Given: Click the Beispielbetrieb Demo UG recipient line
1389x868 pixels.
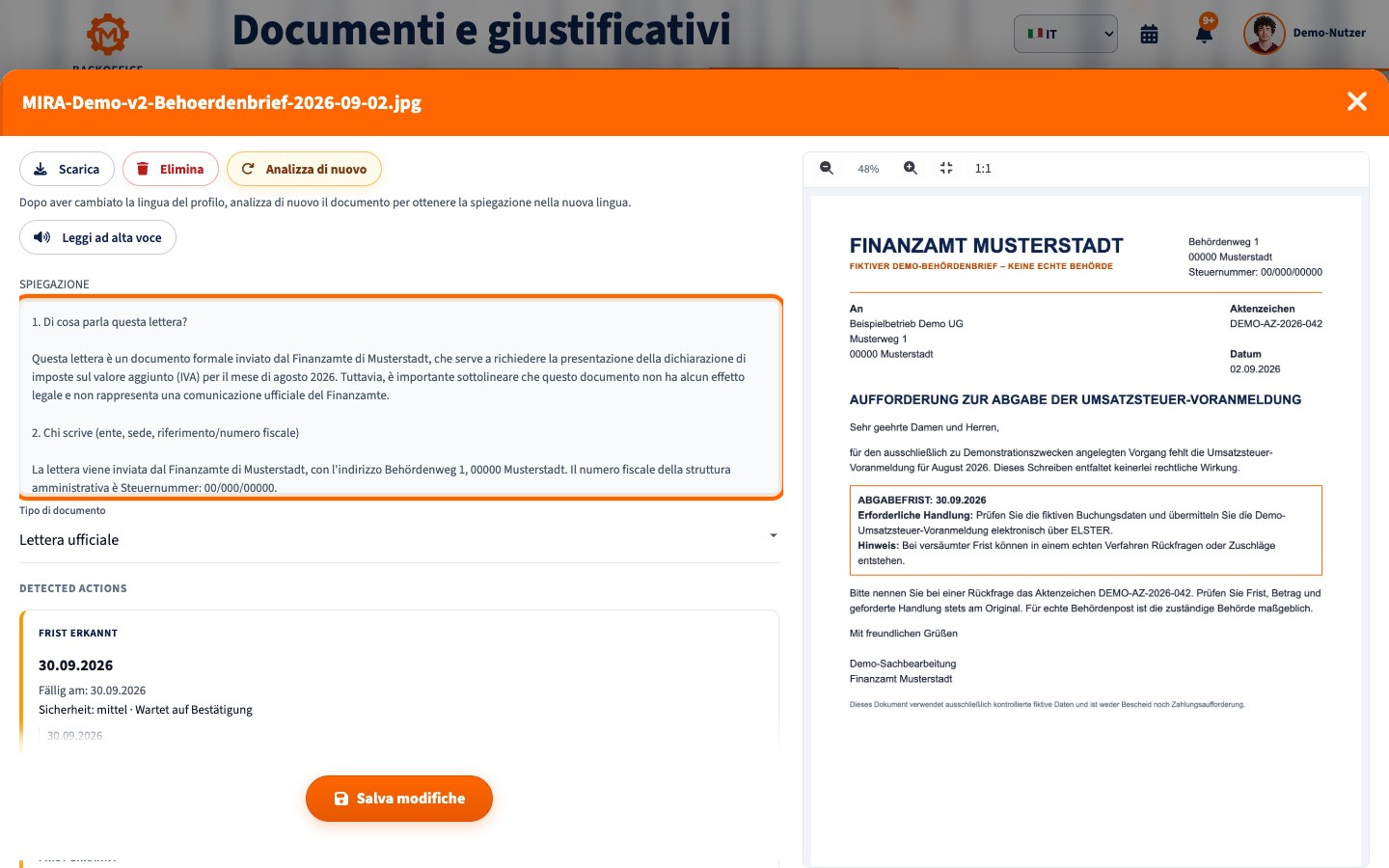Looking at the screenshot, I should (906, 324).
